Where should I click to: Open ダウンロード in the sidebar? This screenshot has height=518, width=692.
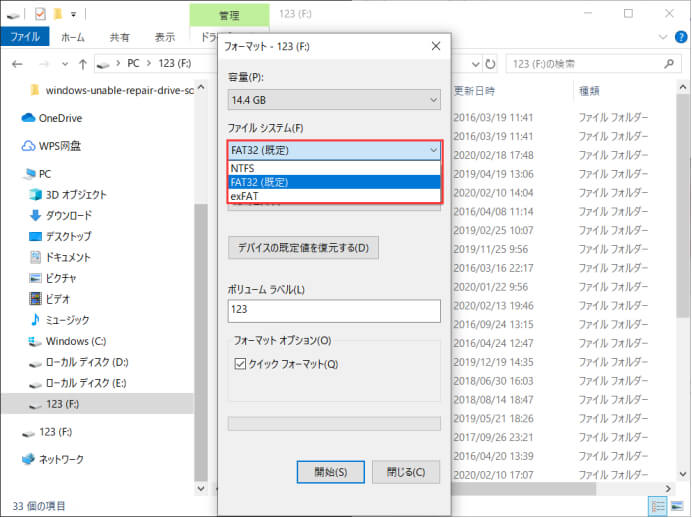coord(60,215)
